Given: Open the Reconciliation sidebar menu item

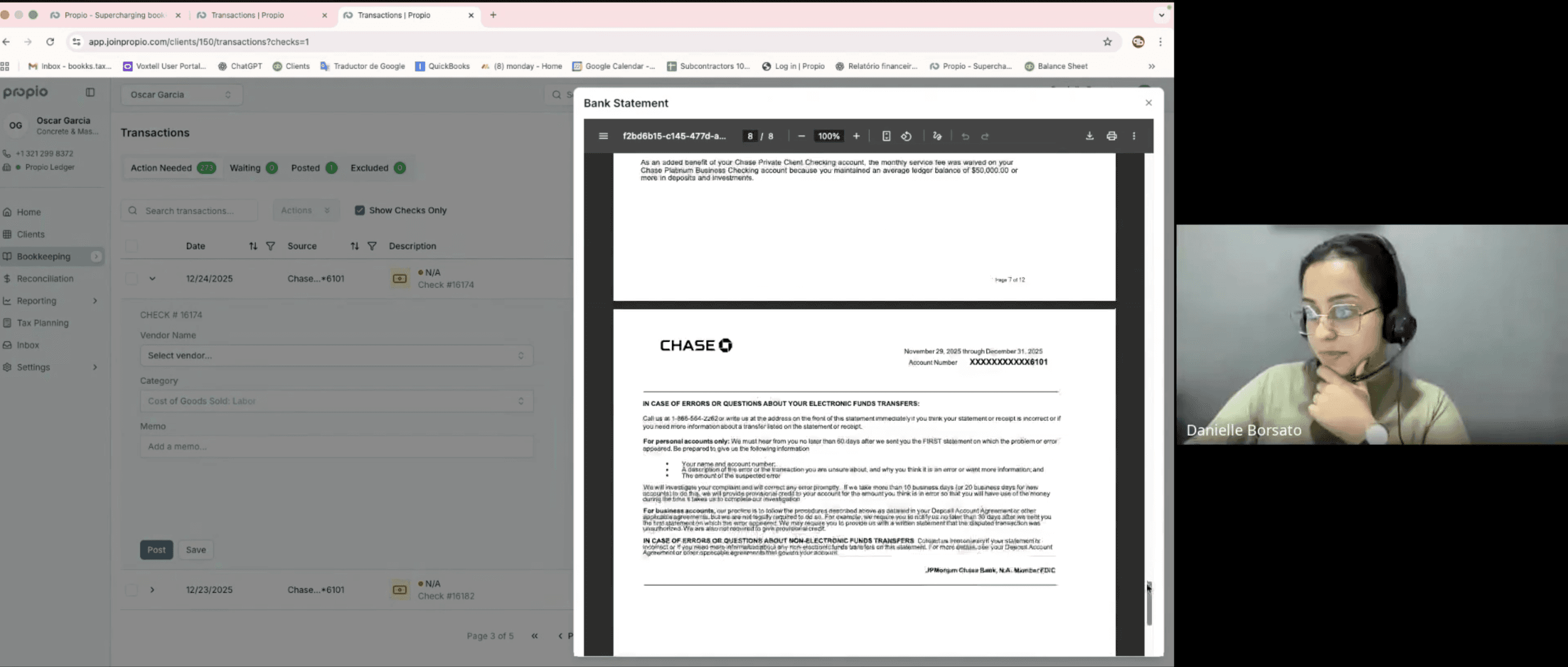Looking at the screenshot, I should [45, 278].
